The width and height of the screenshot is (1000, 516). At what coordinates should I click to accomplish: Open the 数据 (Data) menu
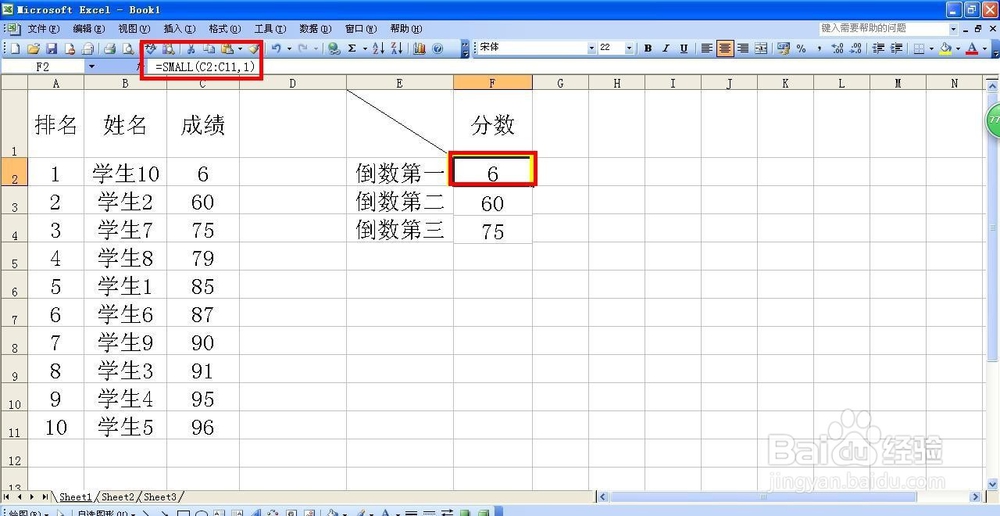pyautogui.click(x=316, y=29)
